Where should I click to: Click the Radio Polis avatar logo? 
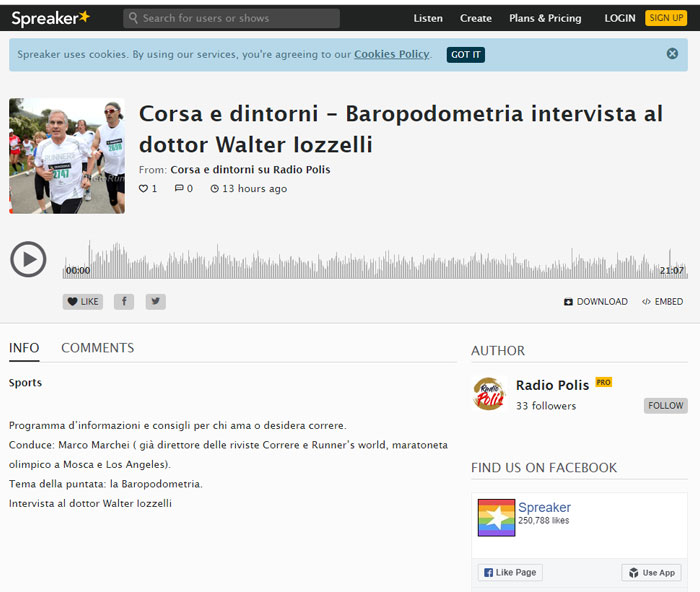click(489, 394)
